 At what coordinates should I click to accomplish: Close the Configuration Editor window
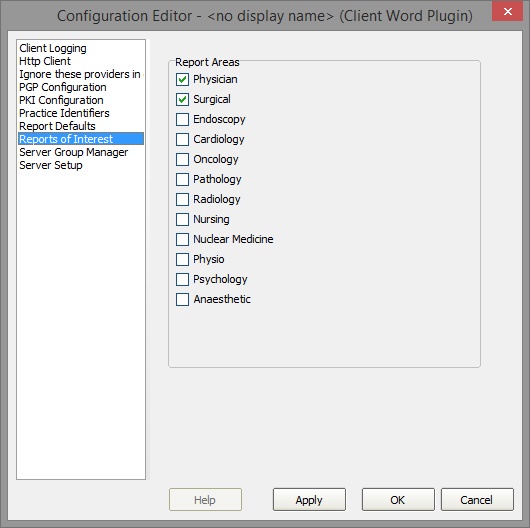(x=507, y=12)
